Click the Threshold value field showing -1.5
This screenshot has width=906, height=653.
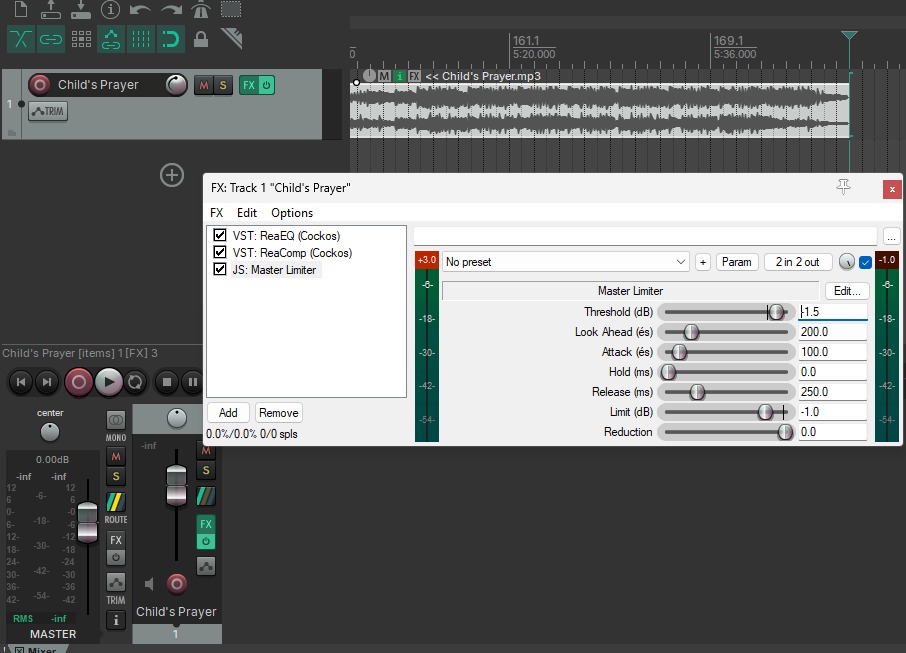click(x=833, y=311)
